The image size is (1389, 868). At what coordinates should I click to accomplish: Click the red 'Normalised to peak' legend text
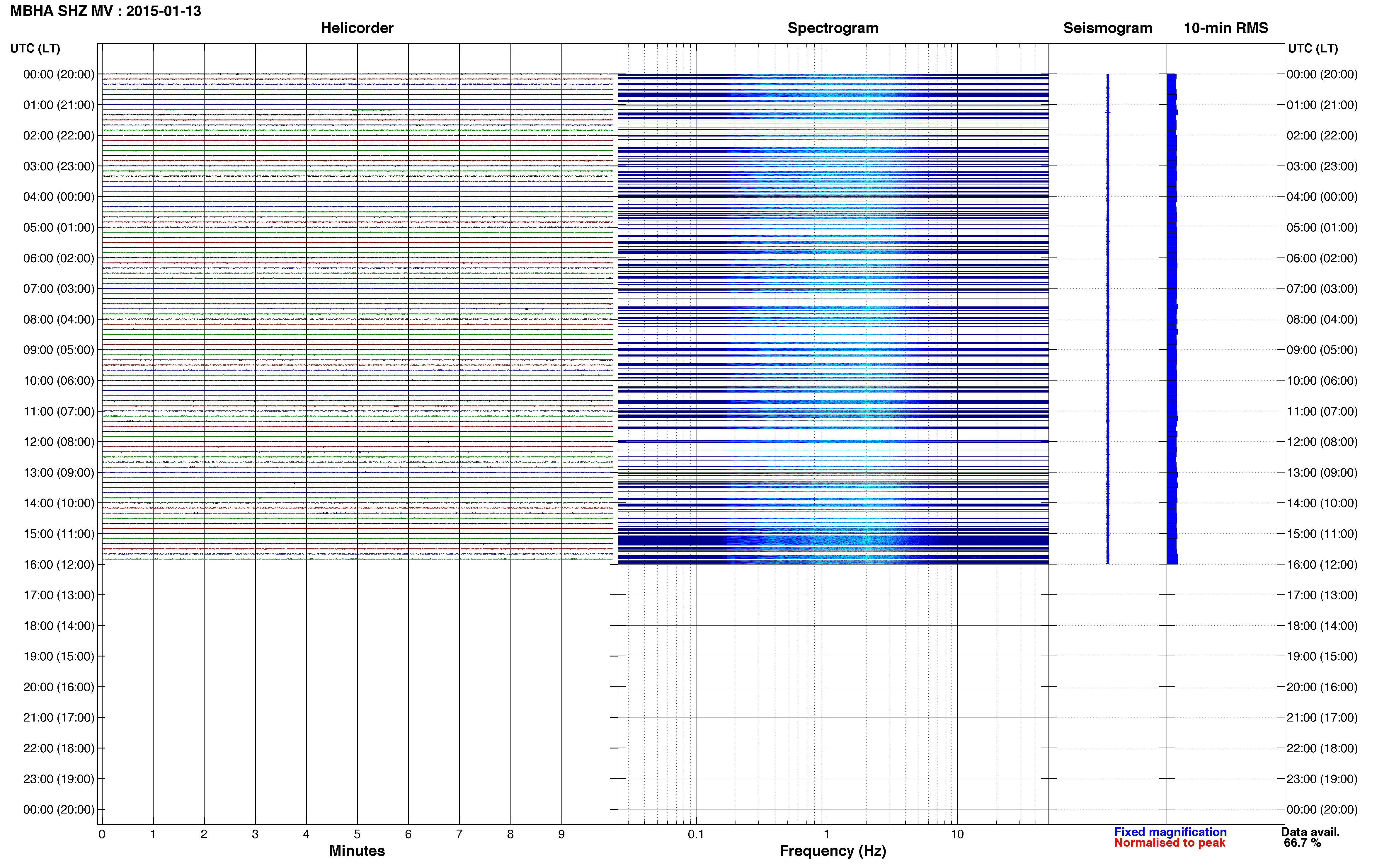coord(1170,843)
